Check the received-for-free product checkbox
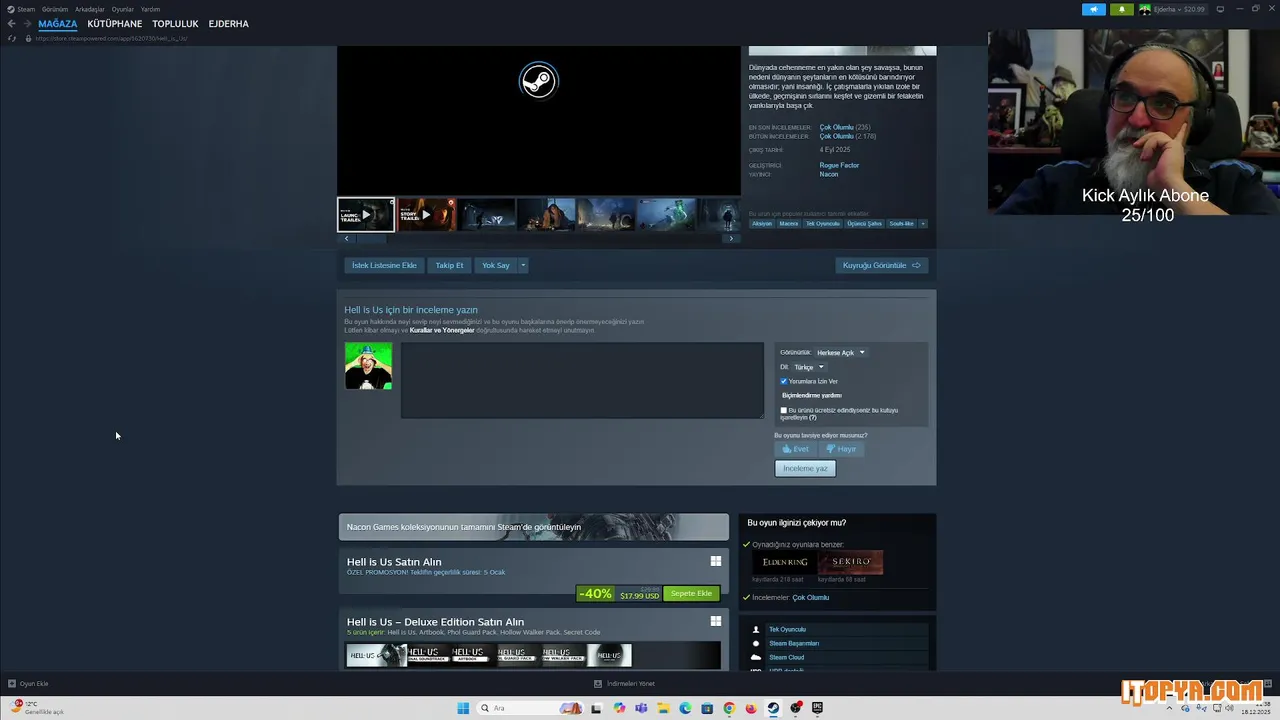Viewport: 1280px width, 720px height. tap(783, 410)
